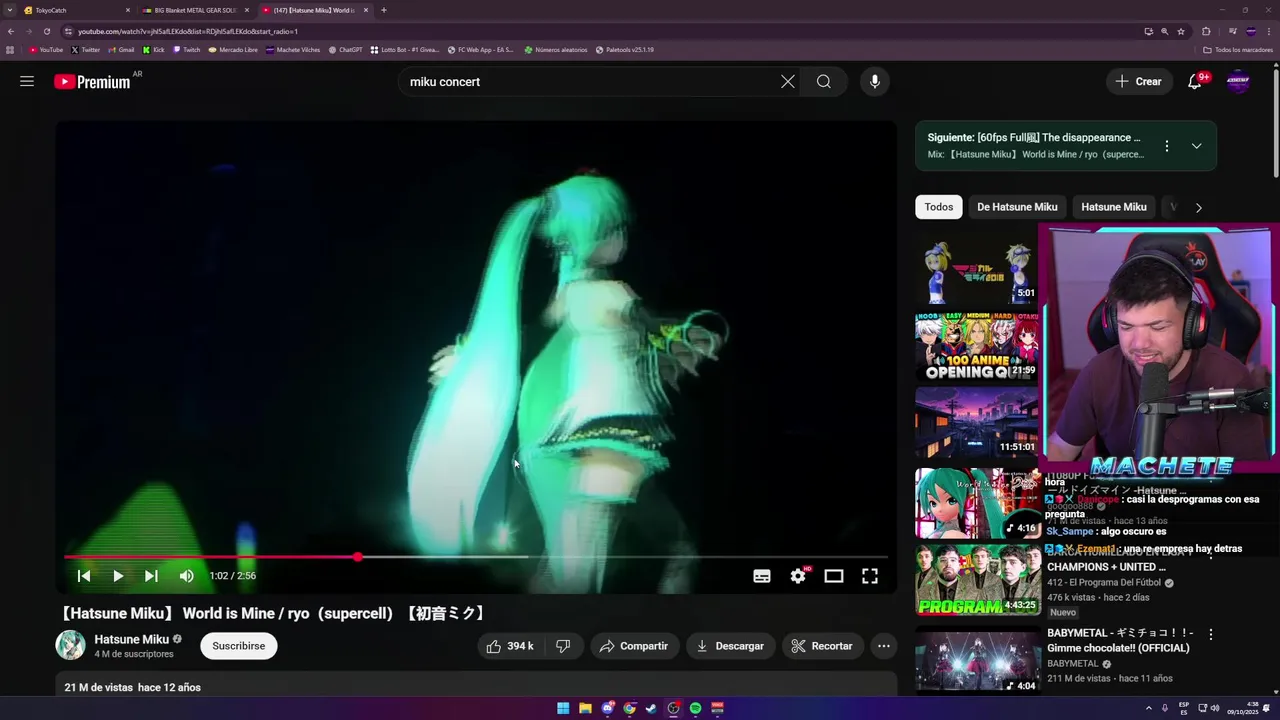
Task: Create a clip with Recortar
Action: [x=822, y=646]
